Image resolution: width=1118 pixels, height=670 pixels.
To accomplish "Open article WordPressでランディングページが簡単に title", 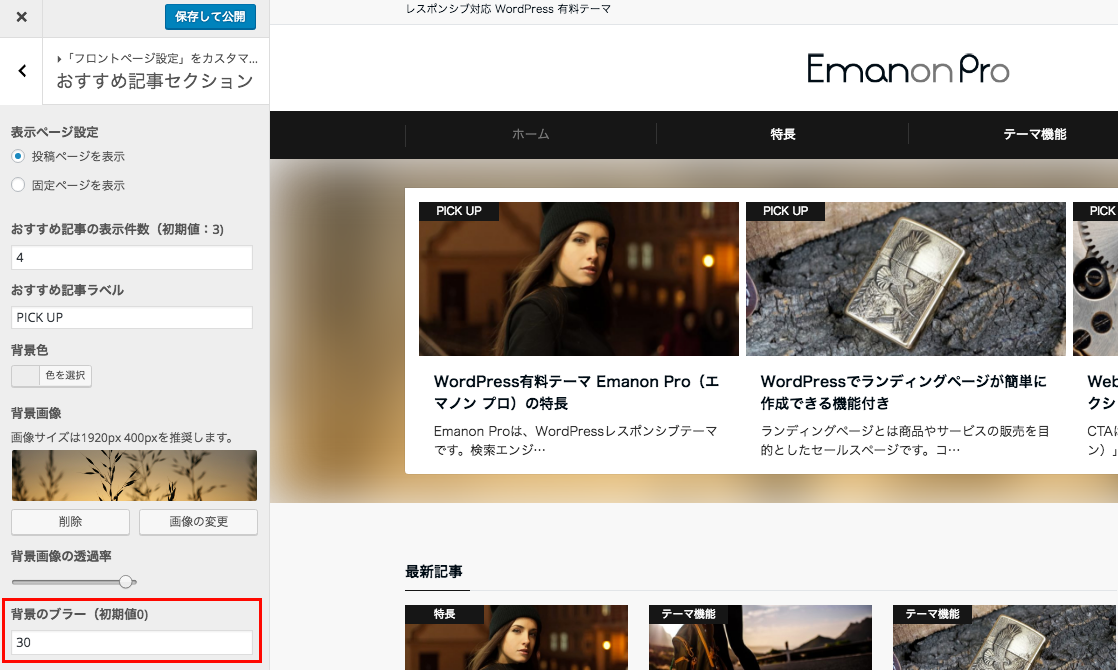I will [903, 392].
